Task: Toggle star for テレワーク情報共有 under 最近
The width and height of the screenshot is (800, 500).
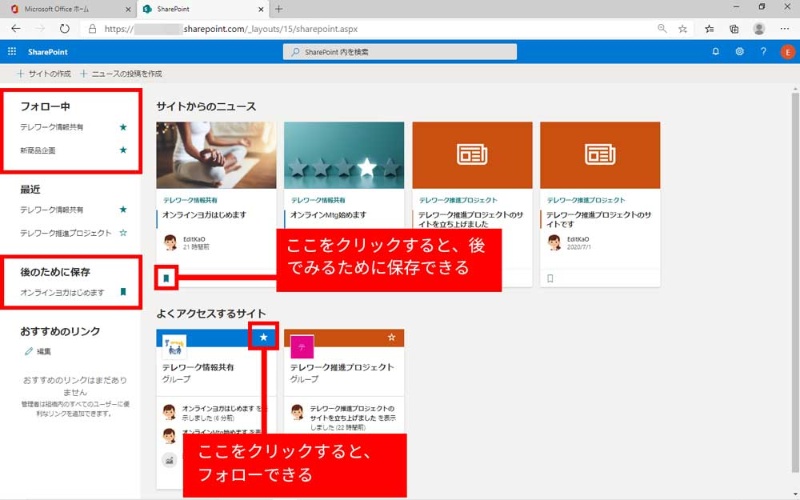Action: point(123,209)
